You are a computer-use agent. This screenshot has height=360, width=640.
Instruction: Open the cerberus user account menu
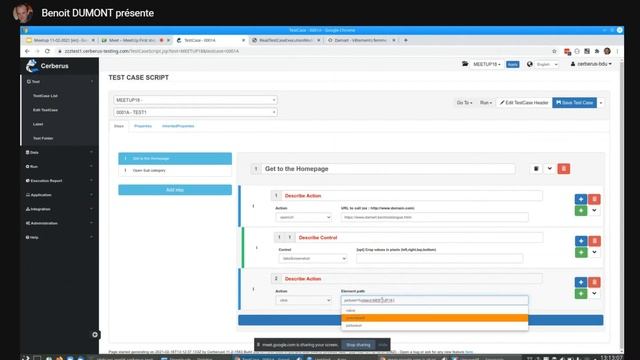pyautogui.click(x=591, y=64)
